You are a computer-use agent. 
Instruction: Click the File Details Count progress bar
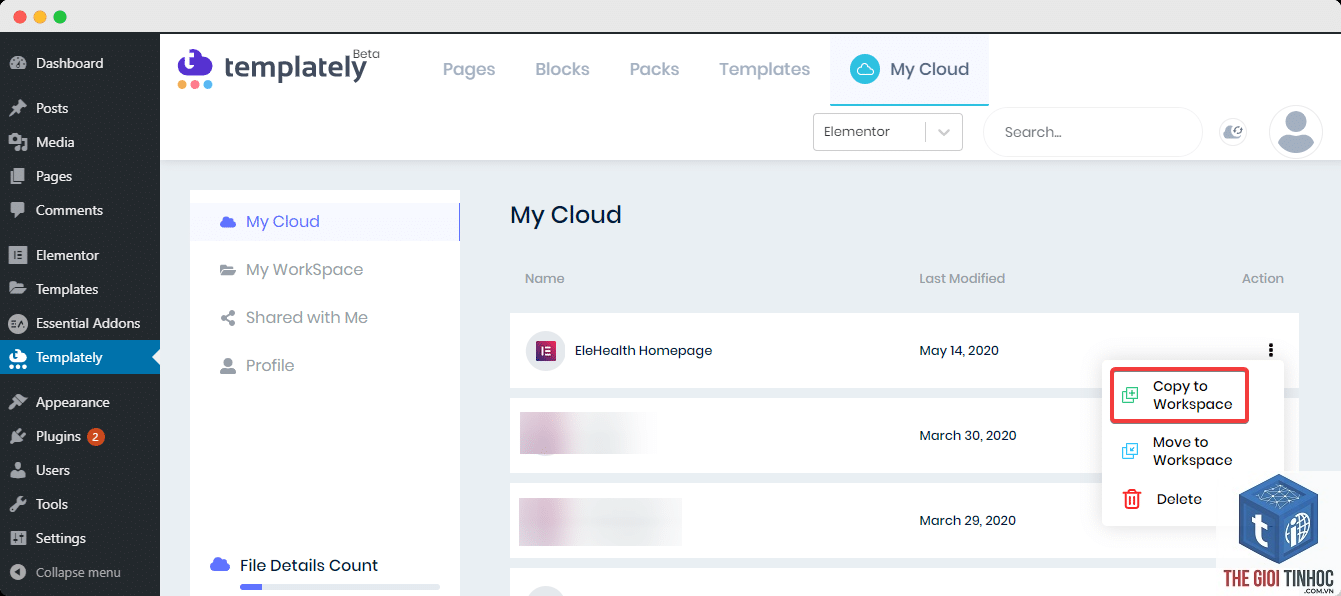coord(340,587)
